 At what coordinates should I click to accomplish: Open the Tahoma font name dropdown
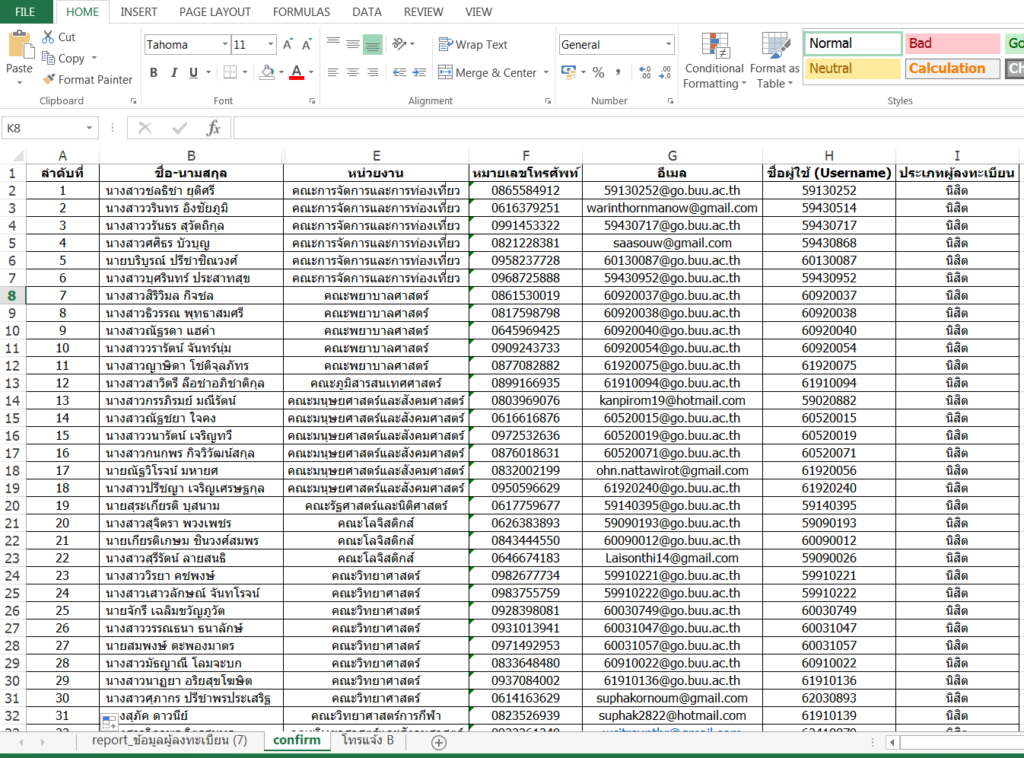coord(223,45)
